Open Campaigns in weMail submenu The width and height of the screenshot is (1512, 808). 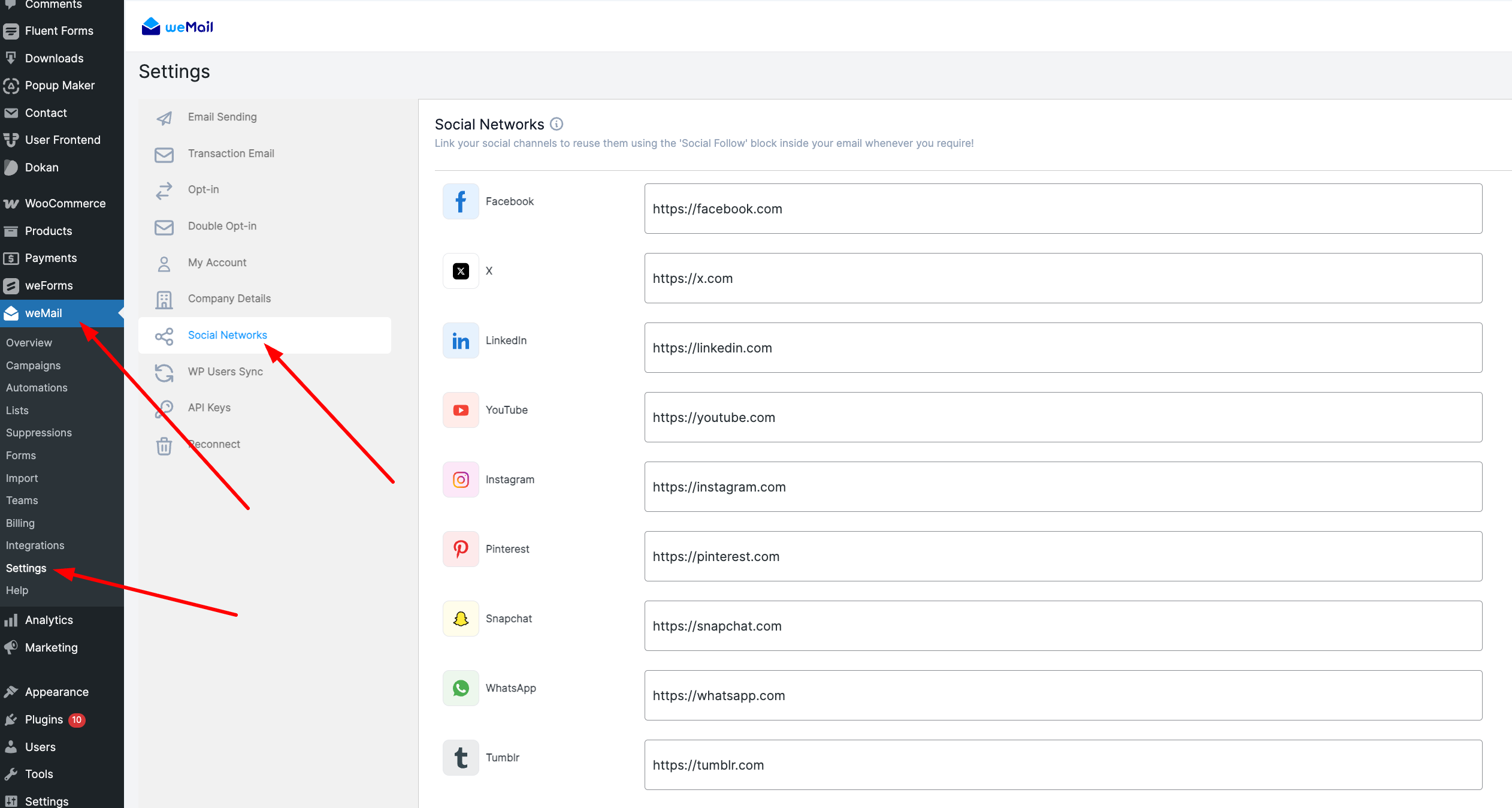(x=34, y=365)
